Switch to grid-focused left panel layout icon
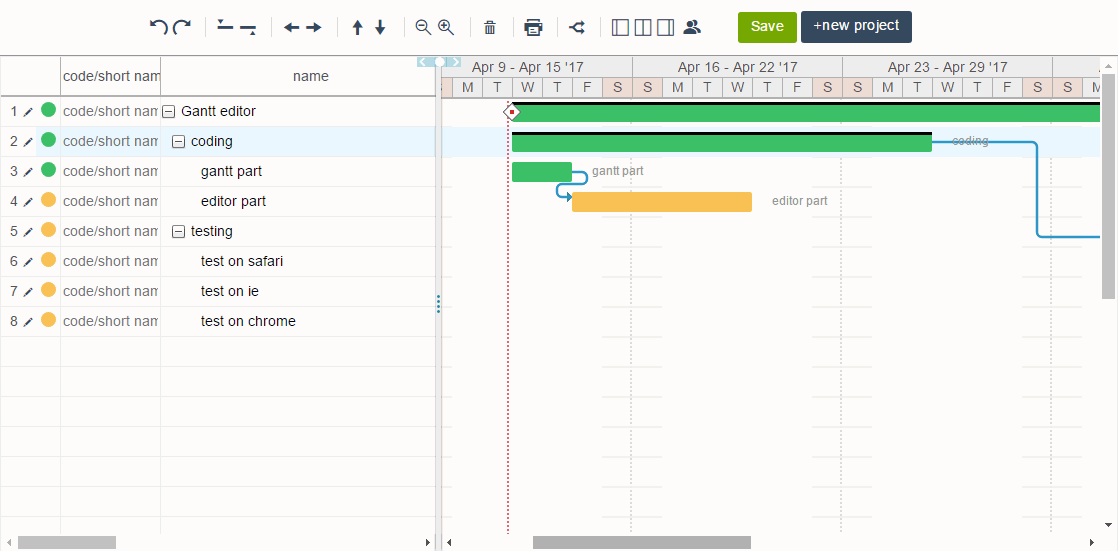 coord(620,28)
